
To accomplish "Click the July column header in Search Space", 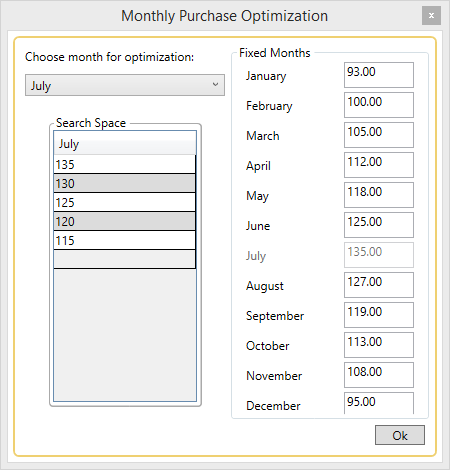I will tap(125, 144).
